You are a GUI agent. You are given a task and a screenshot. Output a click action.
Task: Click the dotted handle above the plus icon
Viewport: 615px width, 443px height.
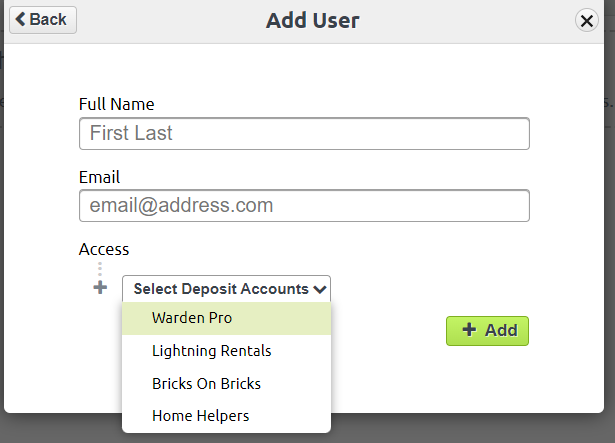[100, 269]
